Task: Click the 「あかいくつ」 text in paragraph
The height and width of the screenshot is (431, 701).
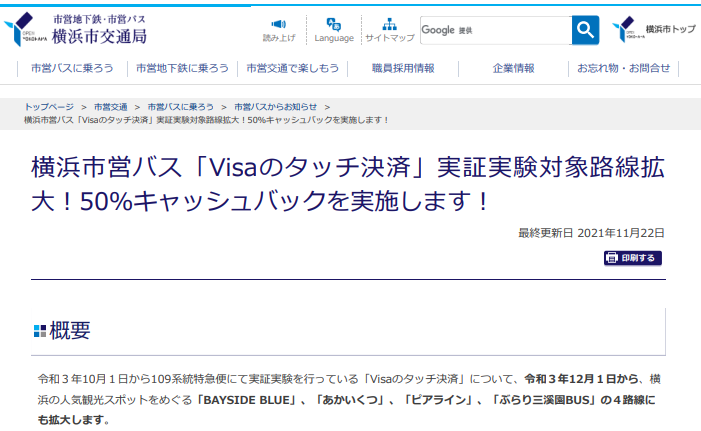Action: click(x=350, y=400)
